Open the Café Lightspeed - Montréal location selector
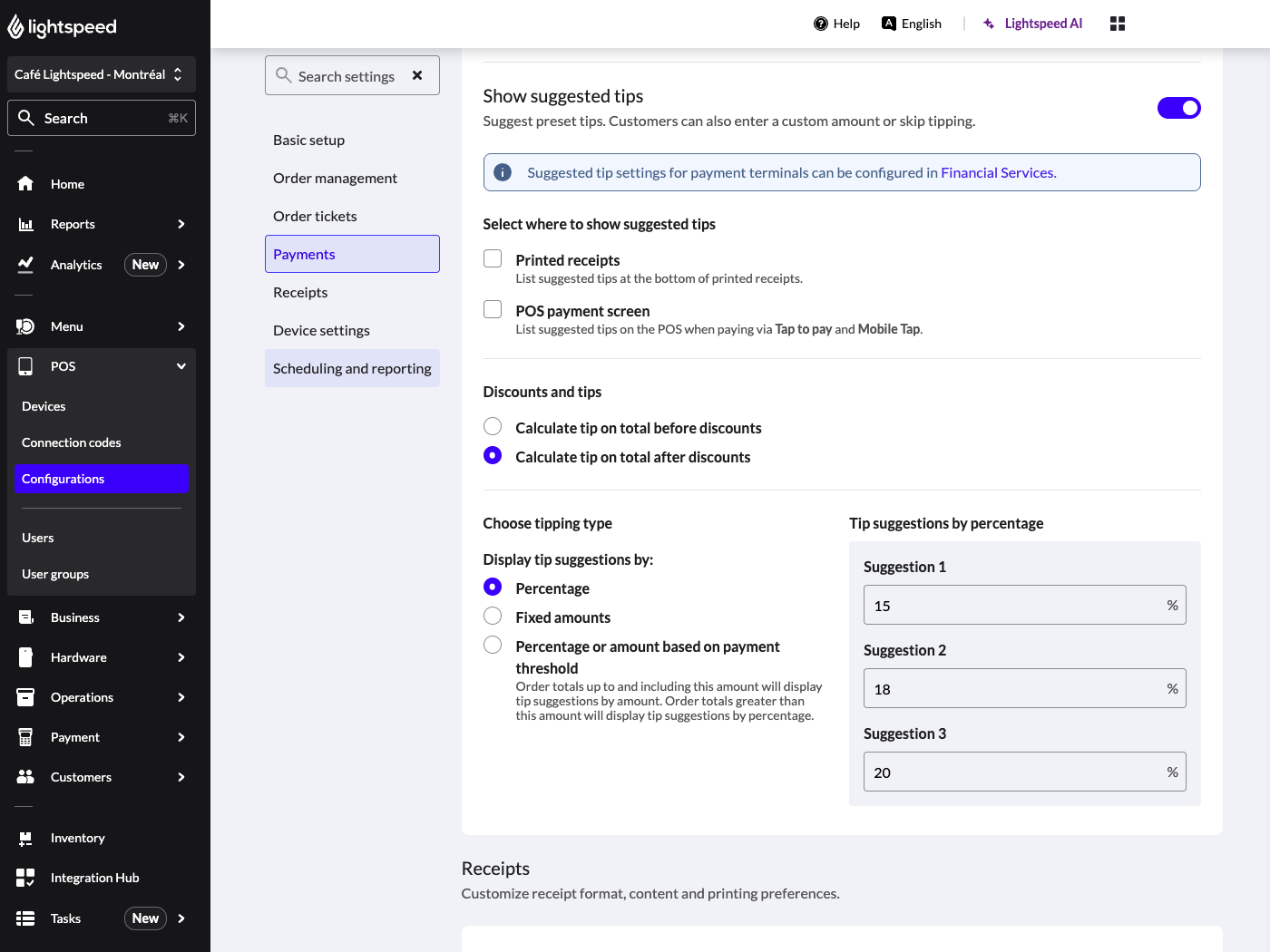1270x952 pixels. 101,73
